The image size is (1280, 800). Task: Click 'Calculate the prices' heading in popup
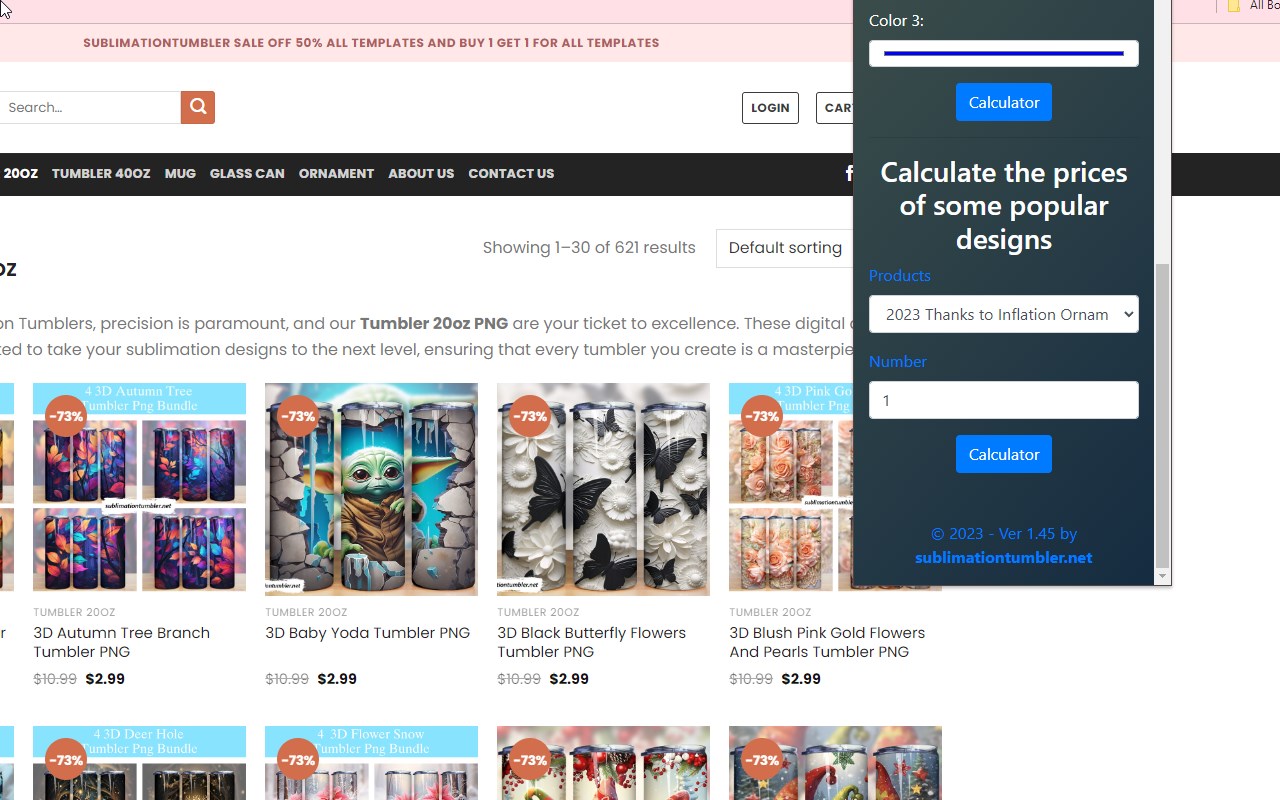(x=1004, y=205)
